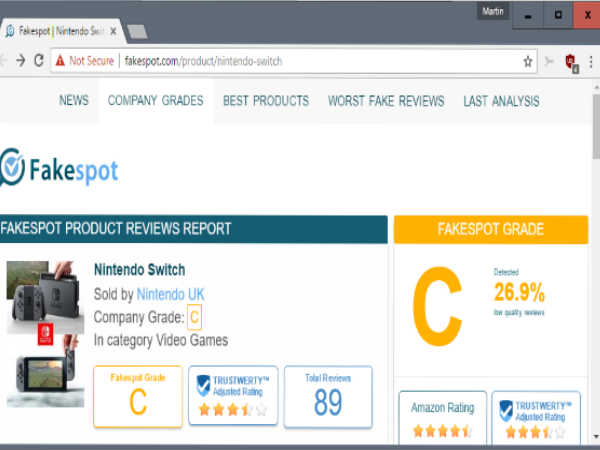Image resolution: width=600 pixels, height=450 pixels.
Task: Open a new tab with the tab button
Action: pos(137,32)
